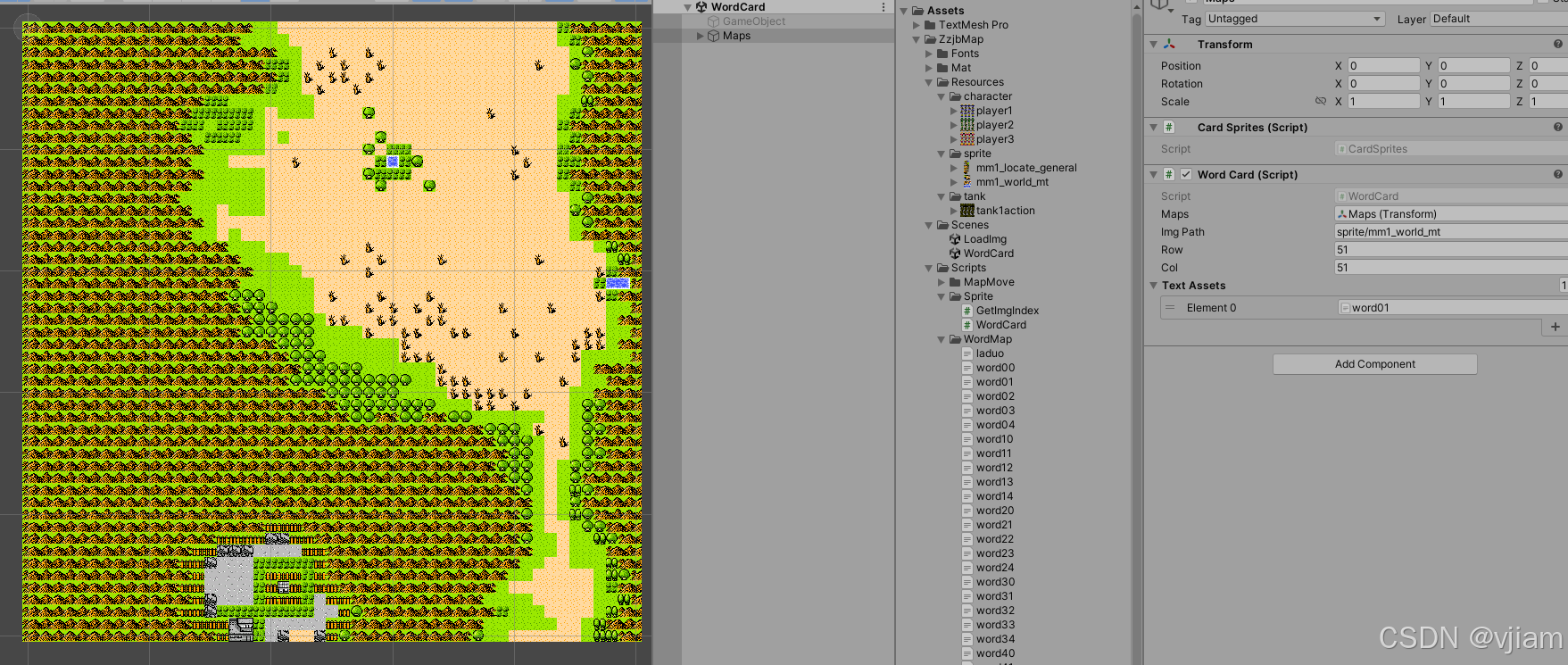The width and height of the screenshot is (1568, 665).
Task: Select the Maps object in Hierarchy
Action: pos(736,36)
